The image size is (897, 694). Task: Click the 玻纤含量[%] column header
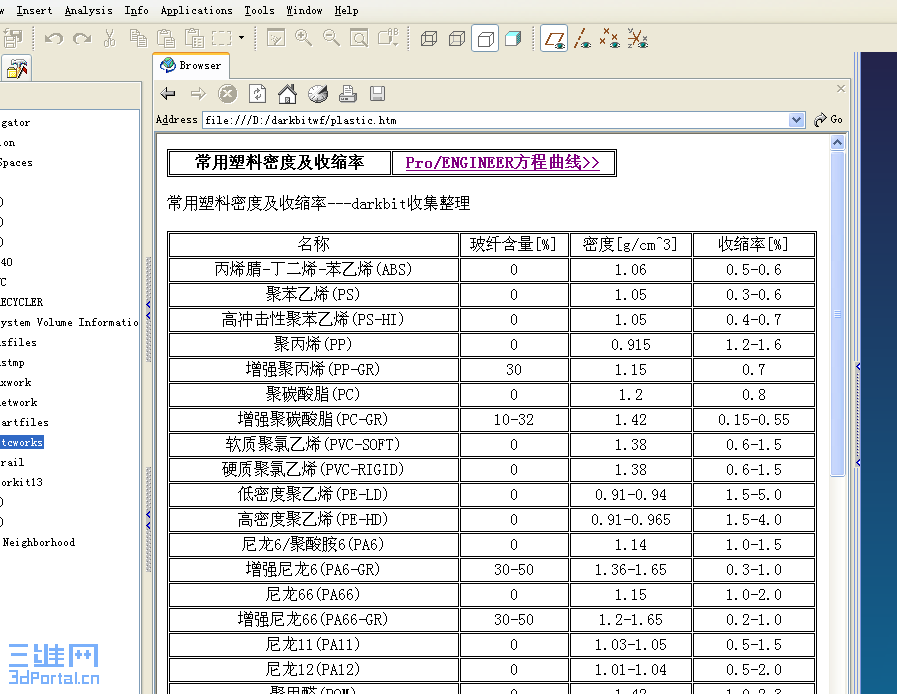pyautogui.click(x=513, y=244)
